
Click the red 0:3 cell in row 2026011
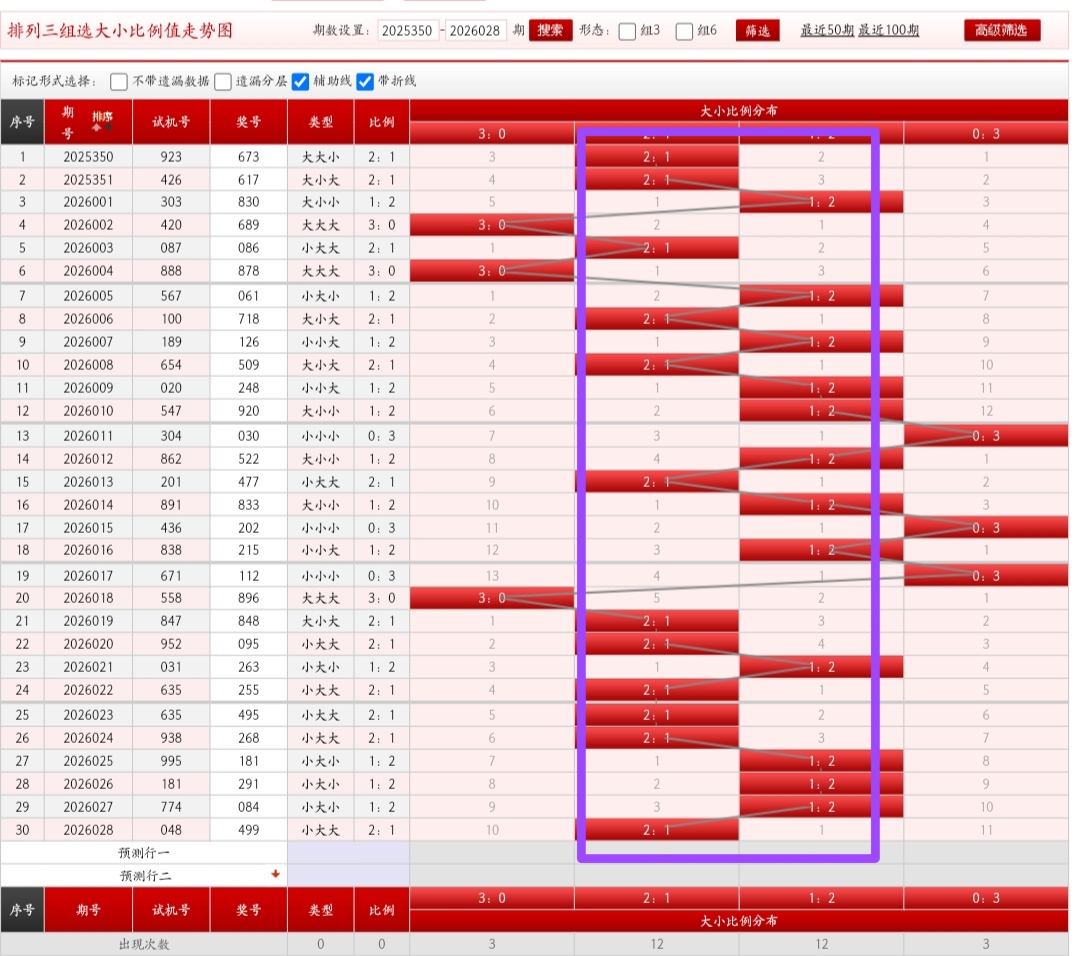click(985, 435)
